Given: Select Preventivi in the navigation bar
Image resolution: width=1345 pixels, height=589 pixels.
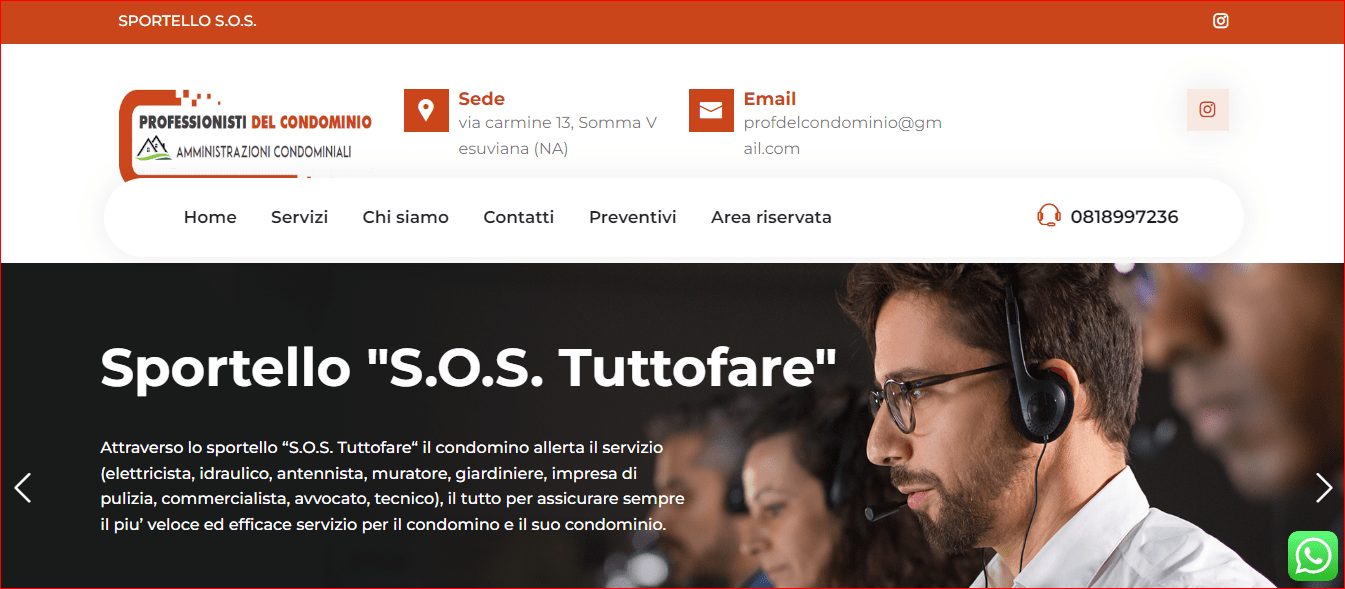Looking at the screenshot, I should (633, 217).
